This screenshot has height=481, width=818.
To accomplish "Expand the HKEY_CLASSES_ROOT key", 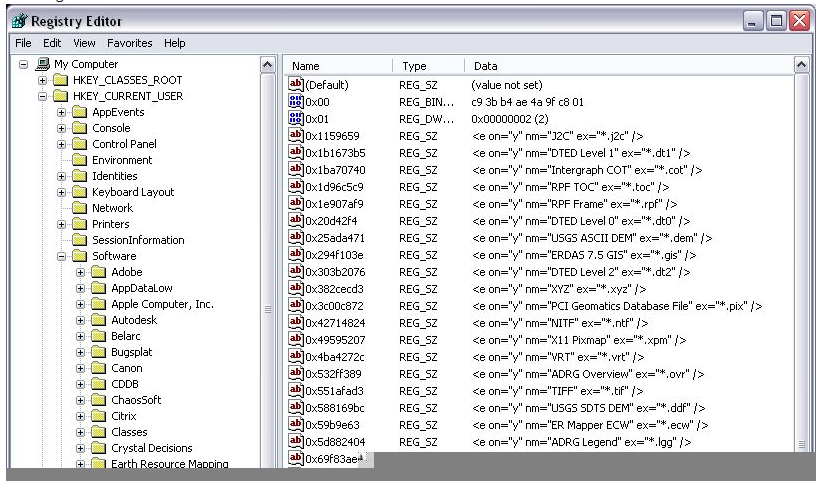I will [x=43, y=80].
